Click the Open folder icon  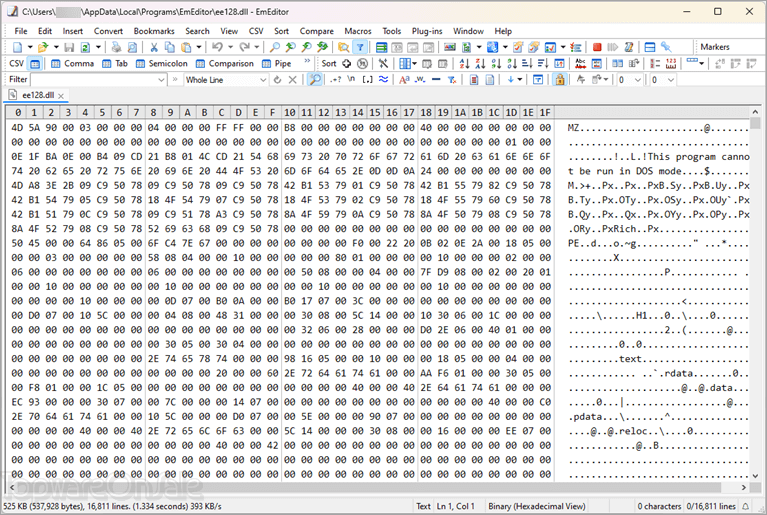coord(43,47)
